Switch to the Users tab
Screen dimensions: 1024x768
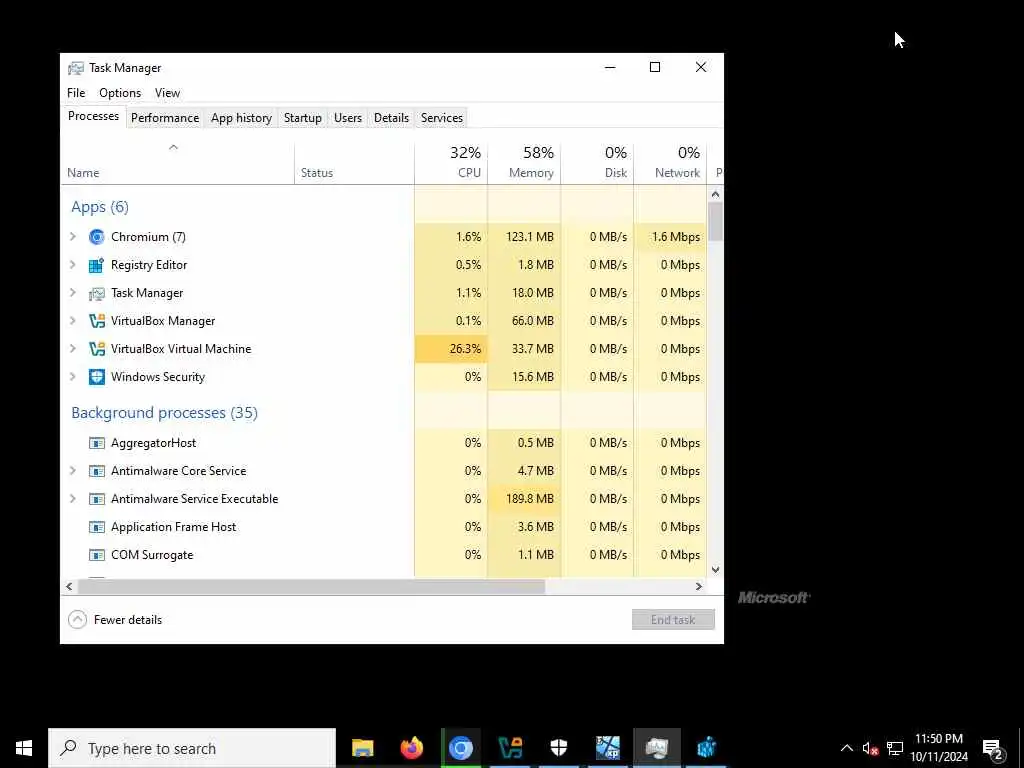(x=347, y=118)
